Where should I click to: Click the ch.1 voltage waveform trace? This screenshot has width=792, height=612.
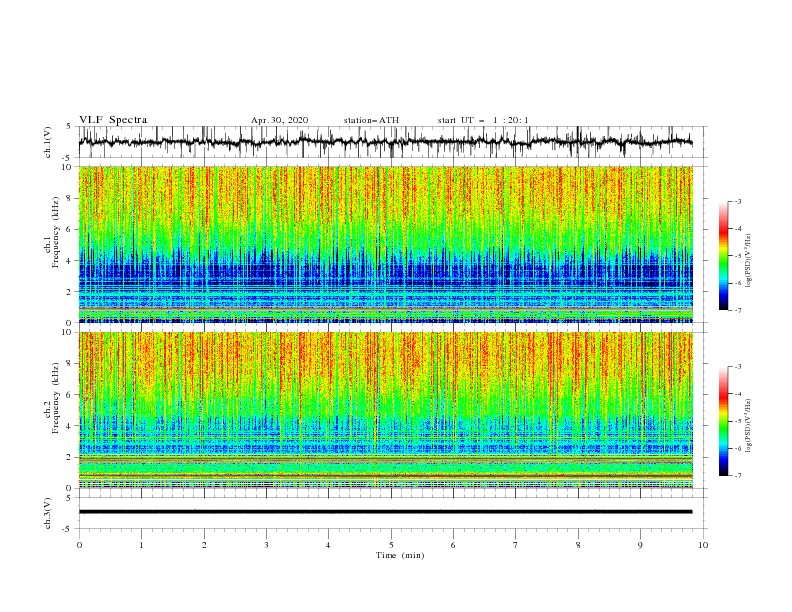(385, 142)
